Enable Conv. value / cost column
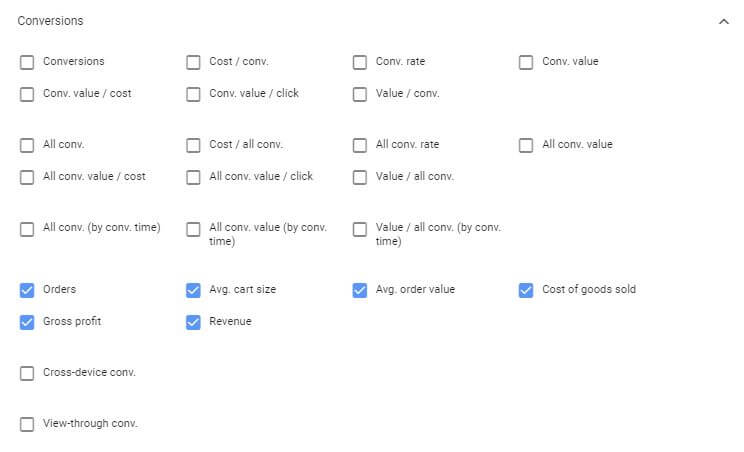 27,94
